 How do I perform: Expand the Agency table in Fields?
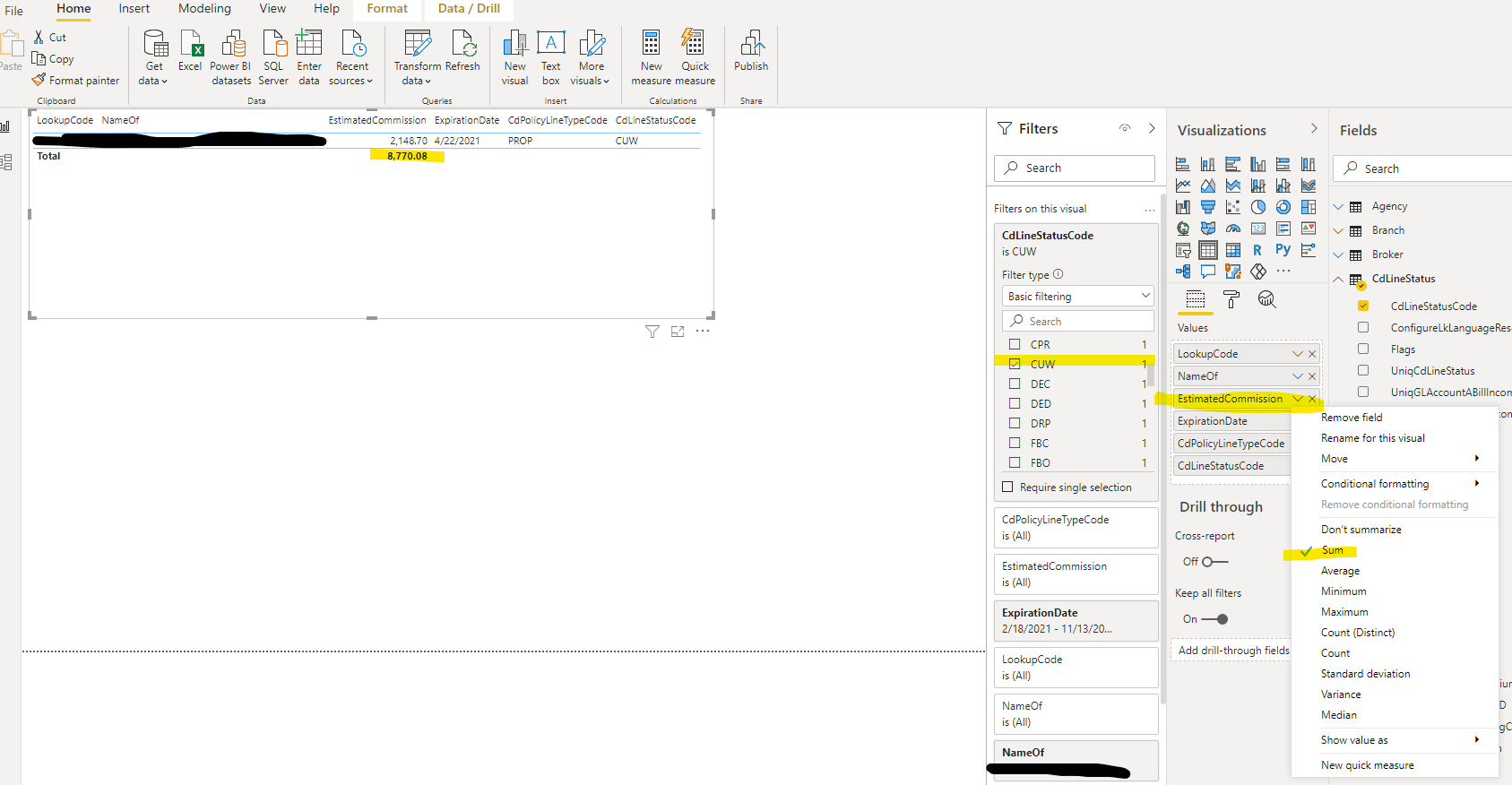coord(1338,206)
